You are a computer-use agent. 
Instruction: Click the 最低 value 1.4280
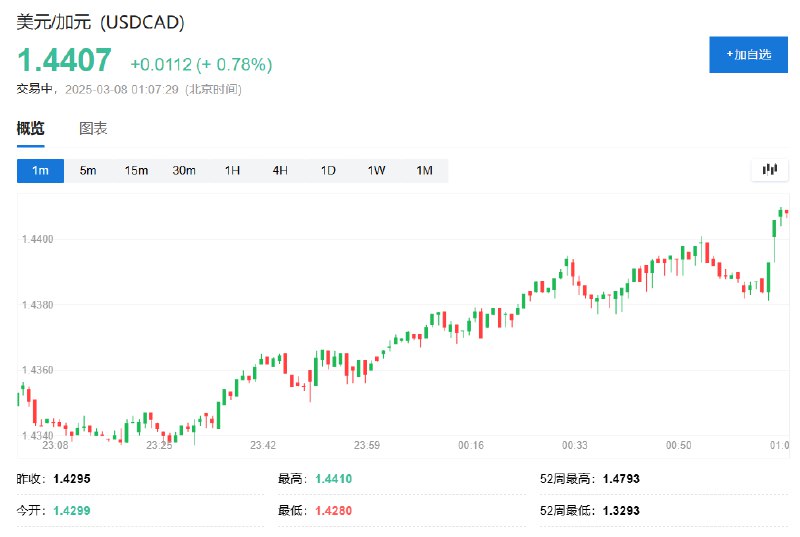coord(334,510)
